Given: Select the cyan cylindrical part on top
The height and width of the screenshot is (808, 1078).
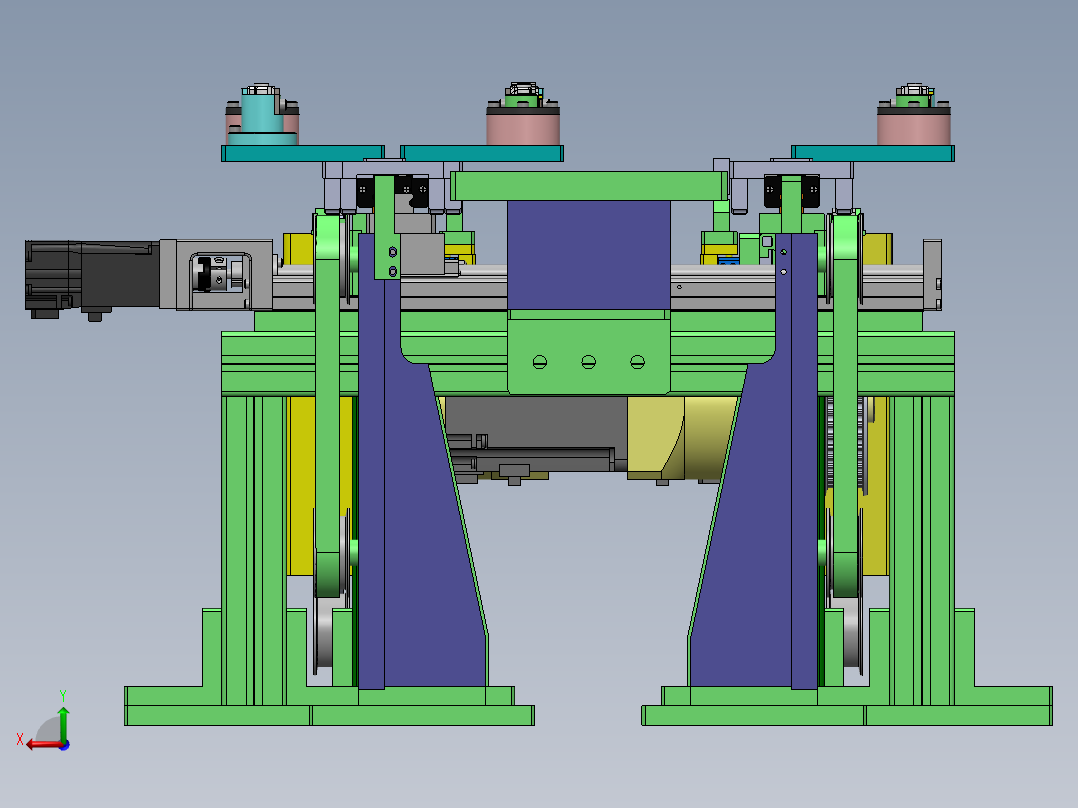Looking at the screenshot, I should point(261,117).
